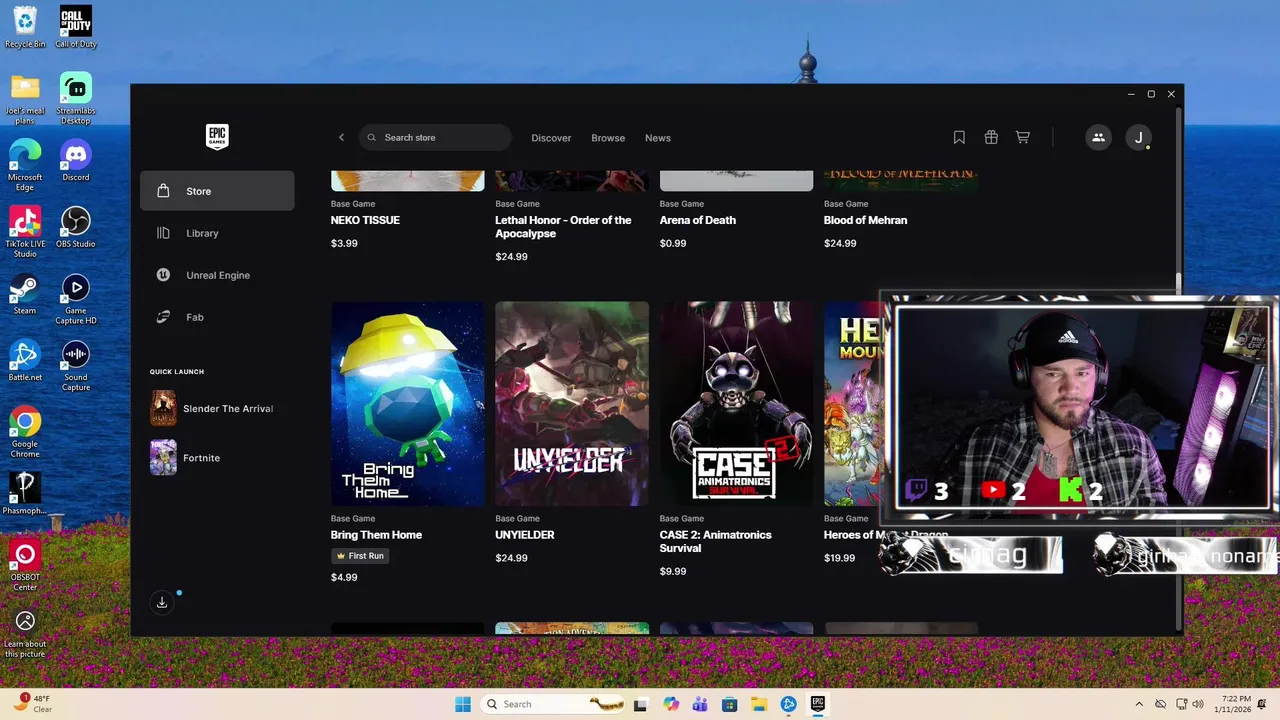Image resolution: width=1280 pixels, height=720 pixels.
Task: Open the News tab
Action: tap(658, 138)
